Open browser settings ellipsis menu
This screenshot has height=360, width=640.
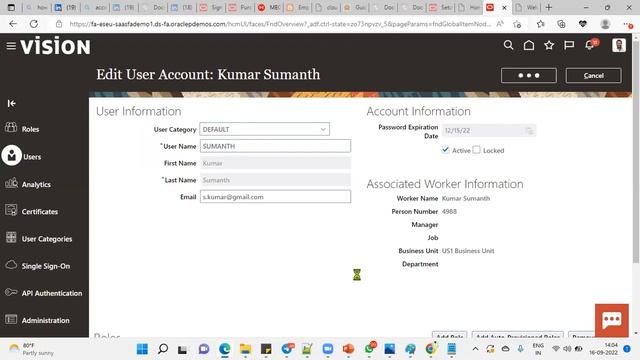[x=628, y=24]
